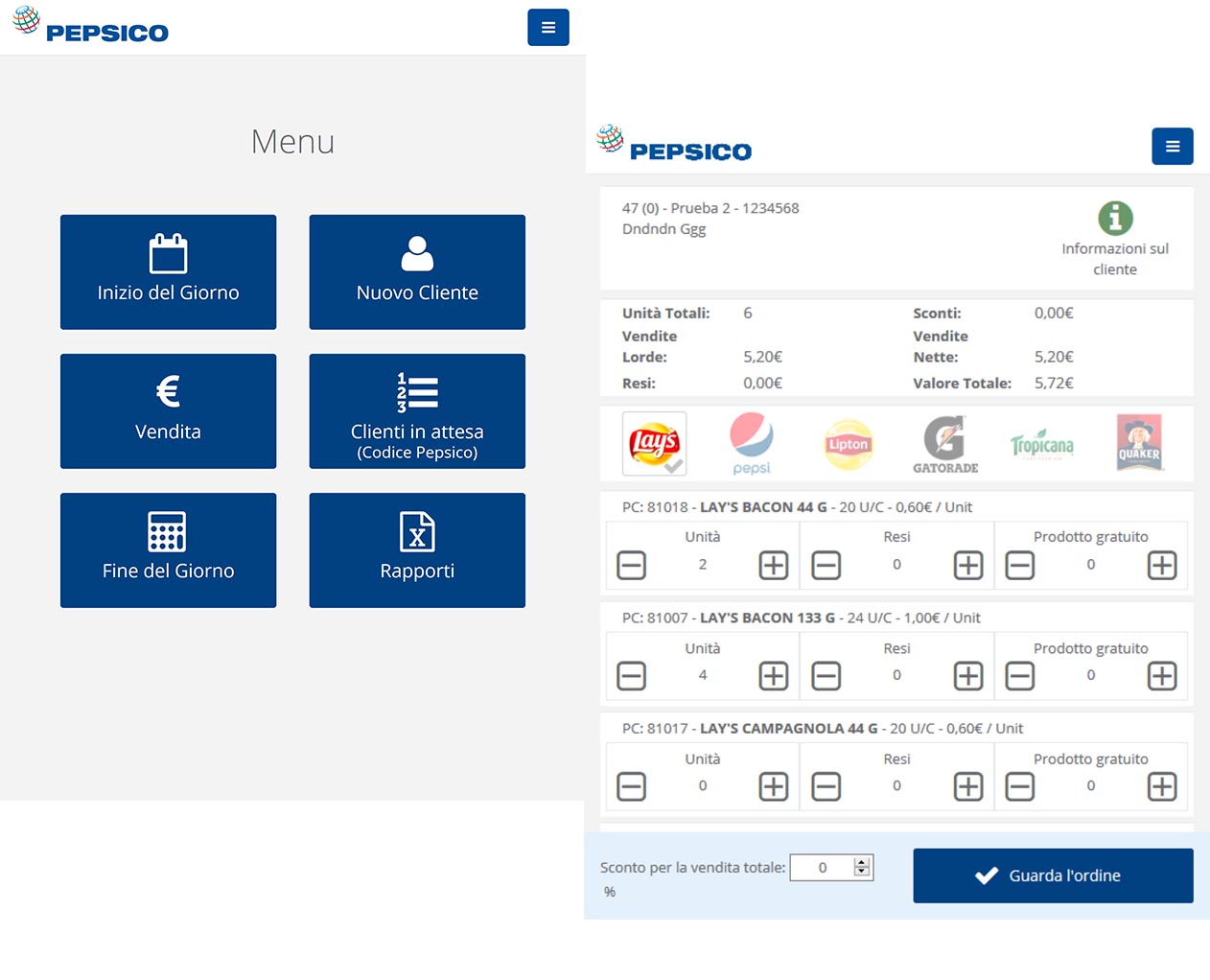
Task: Save with Guarda l'ordine button
Action: point(1053,875)
